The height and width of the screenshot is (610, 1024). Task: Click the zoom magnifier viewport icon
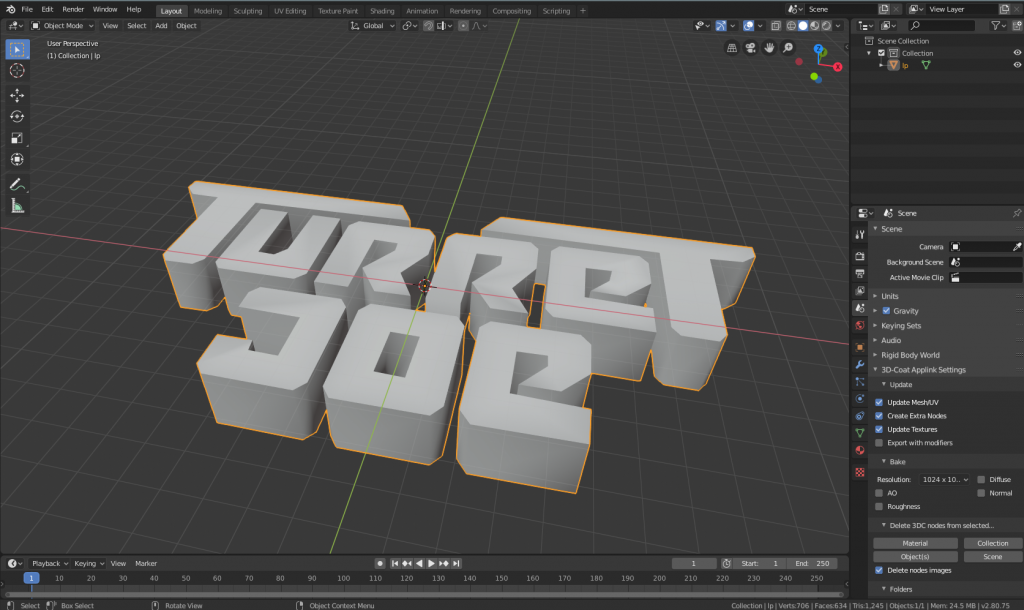[788, 48]
